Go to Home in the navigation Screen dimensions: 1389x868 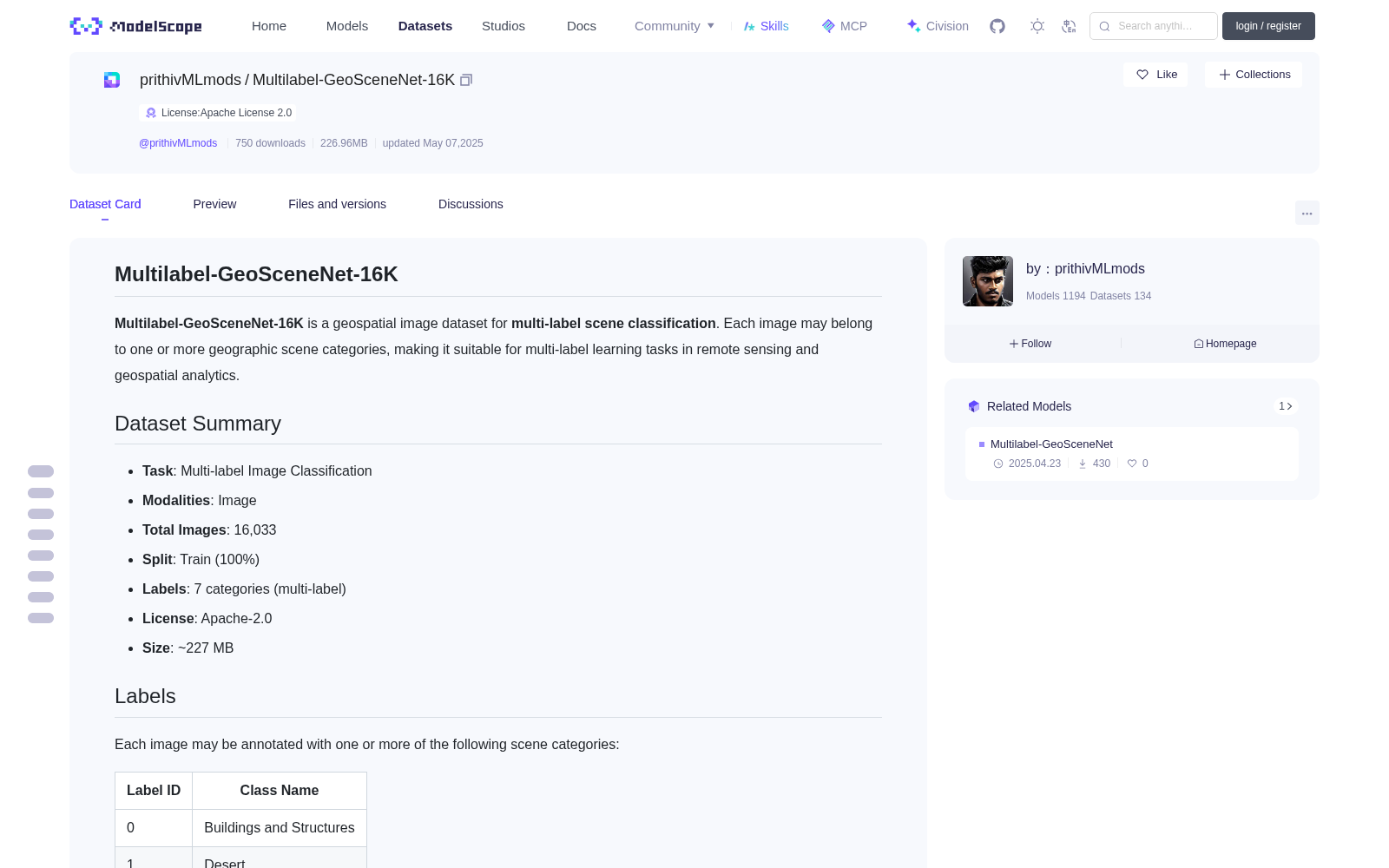coord(269,26)
